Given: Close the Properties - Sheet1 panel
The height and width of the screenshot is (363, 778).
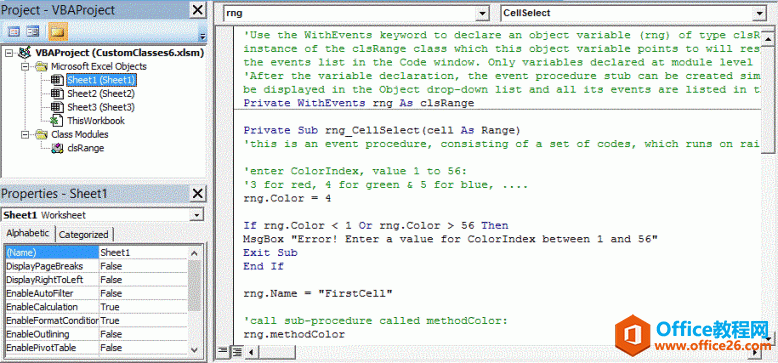Looking at the screenshot, I should tap(197, 193).
